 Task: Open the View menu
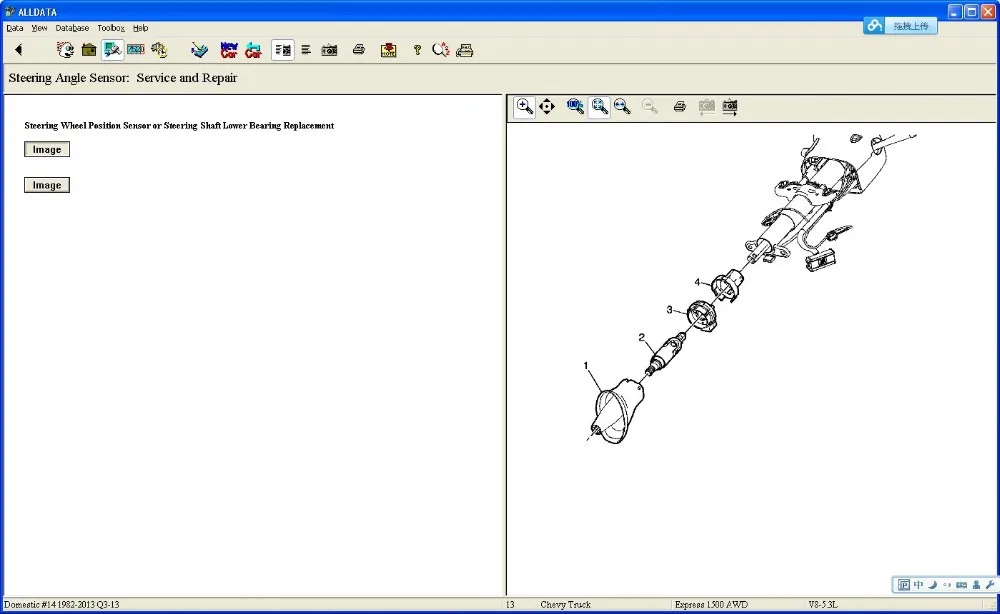pos(40,28)
